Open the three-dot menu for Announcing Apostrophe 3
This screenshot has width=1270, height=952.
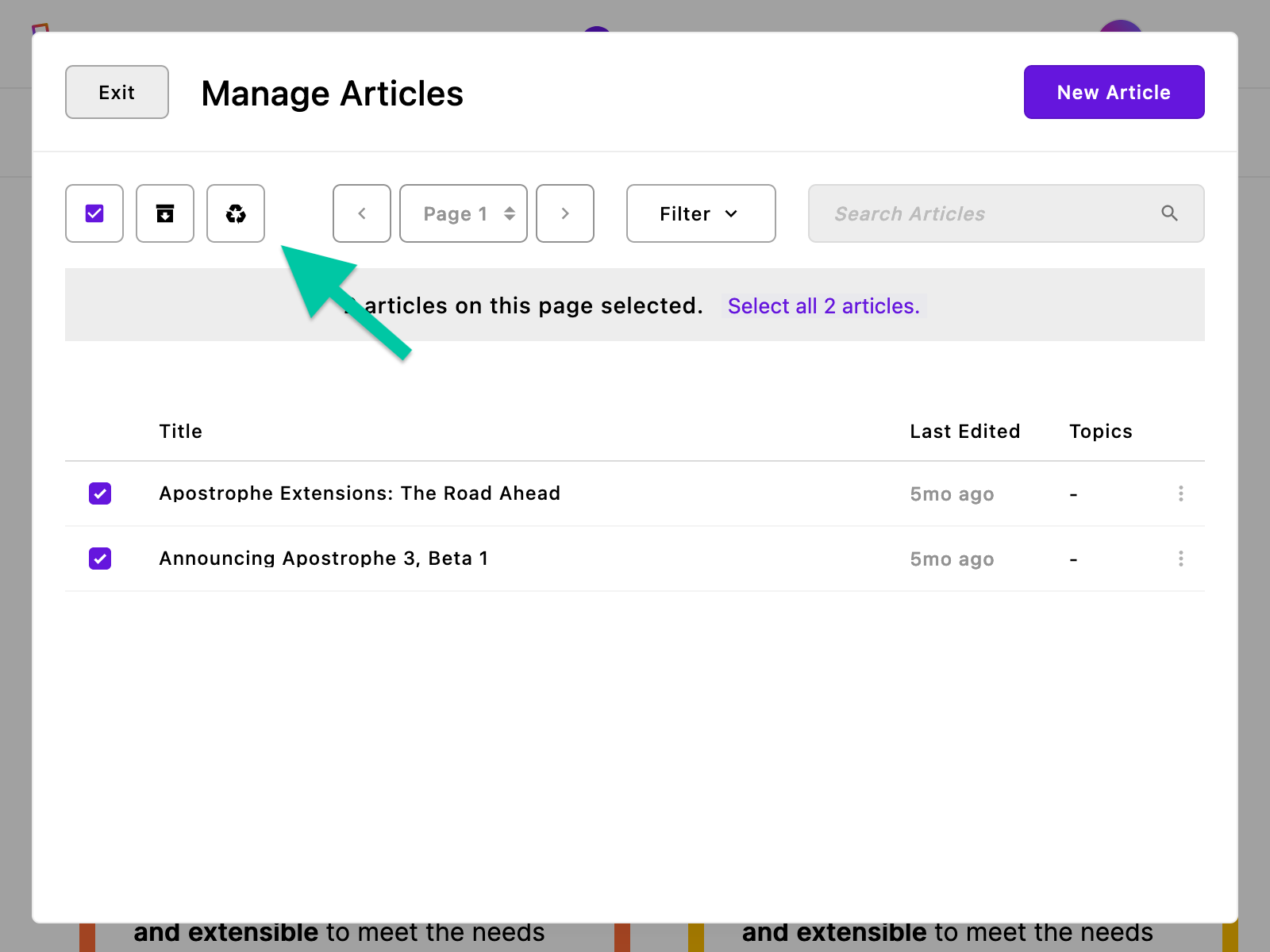(x=1181, y=559)
